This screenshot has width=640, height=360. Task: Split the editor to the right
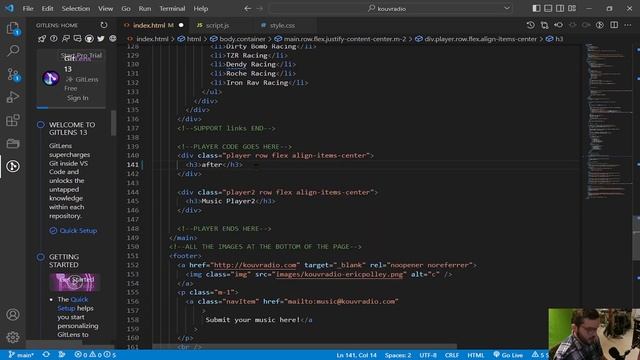click(614, 25)
